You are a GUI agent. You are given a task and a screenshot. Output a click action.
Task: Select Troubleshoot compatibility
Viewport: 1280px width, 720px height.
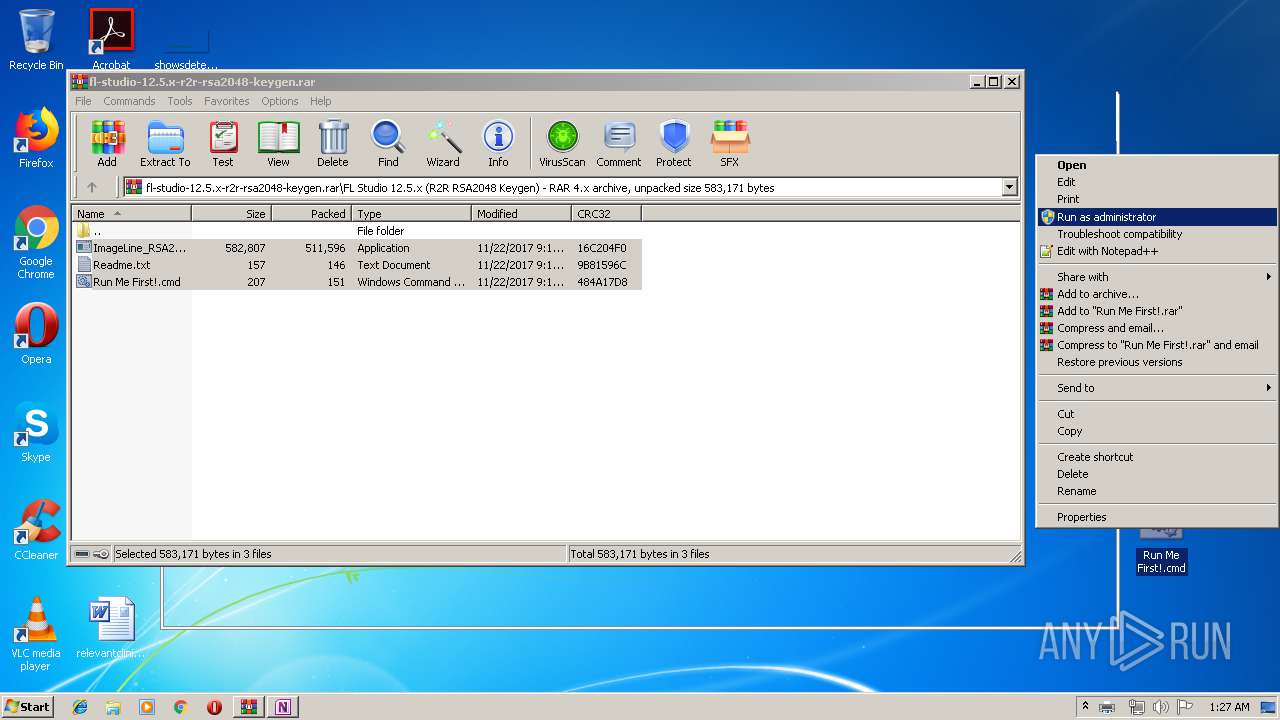click(x=1157, y=234)
